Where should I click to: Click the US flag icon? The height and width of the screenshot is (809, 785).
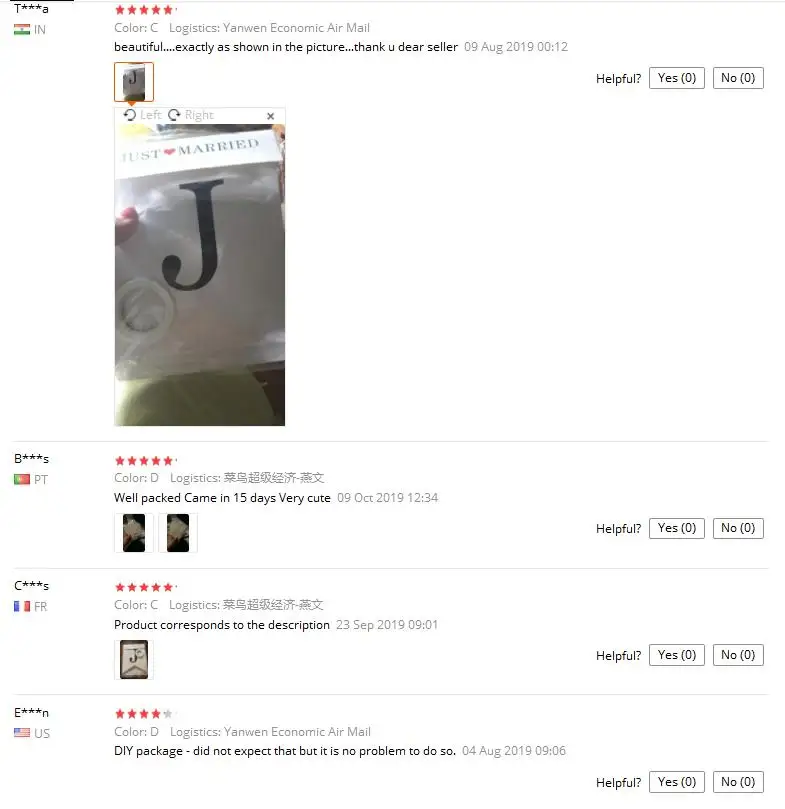point(22,733)
